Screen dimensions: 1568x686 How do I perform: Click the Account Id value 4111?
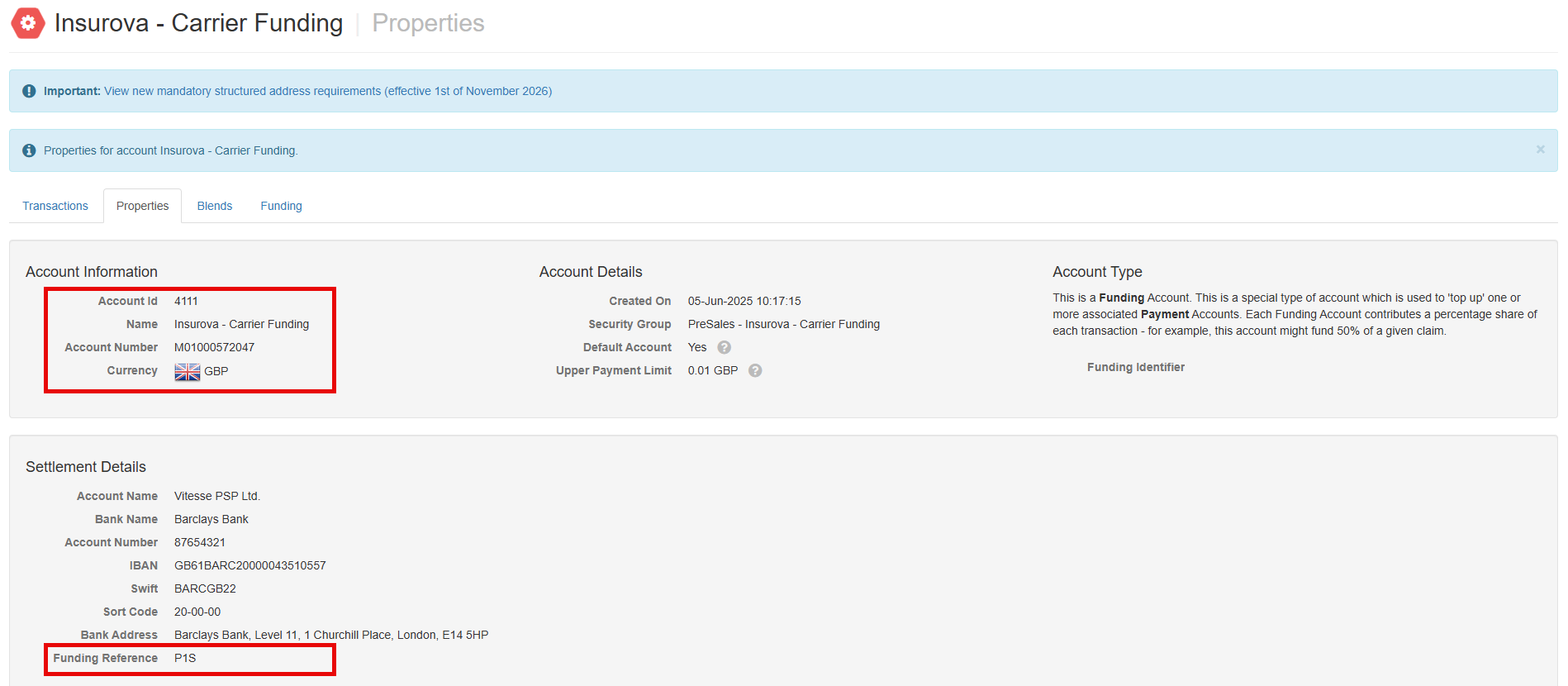coord(186,301)
